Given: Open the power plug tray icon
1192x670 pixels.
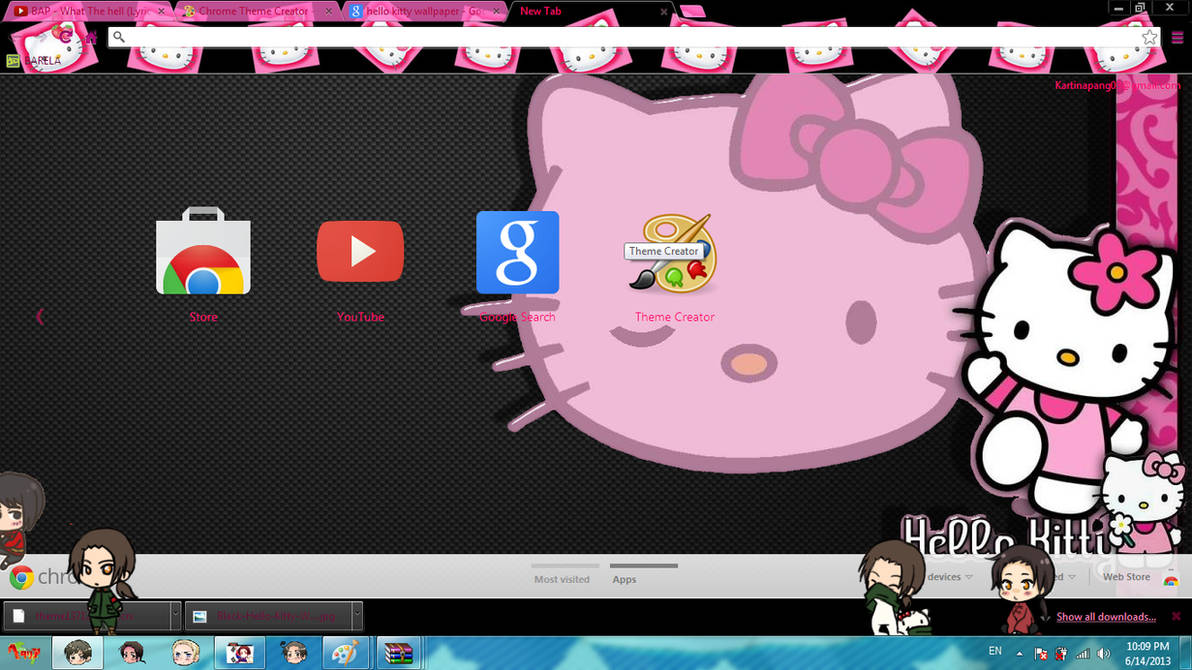Looking at the screenshot, I should [x=1061, y=653].
